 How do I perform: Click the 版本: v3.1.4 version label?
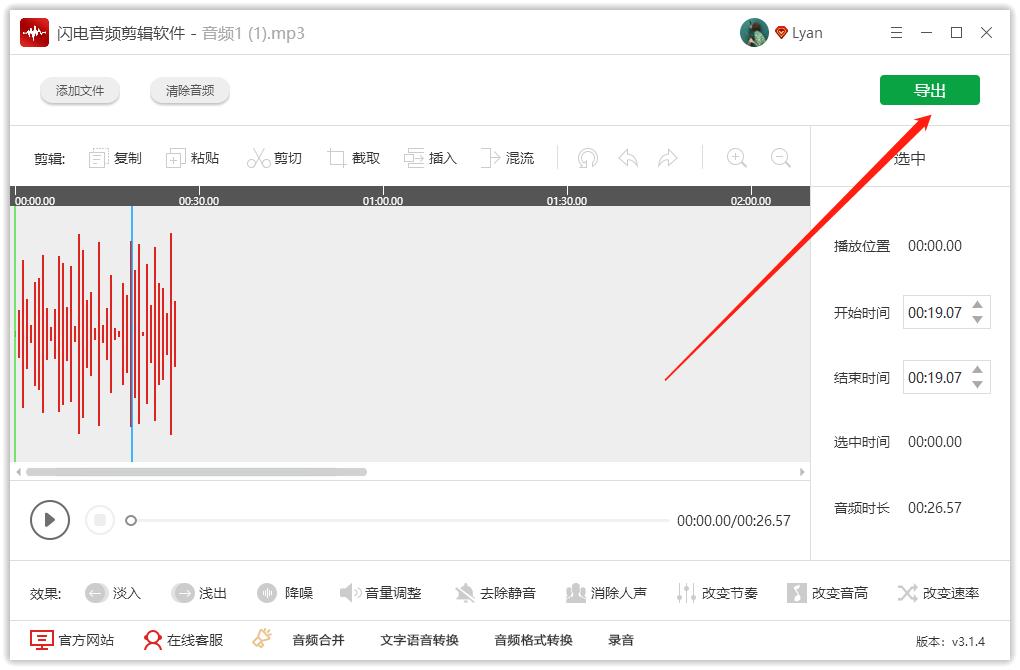point(950,641)
